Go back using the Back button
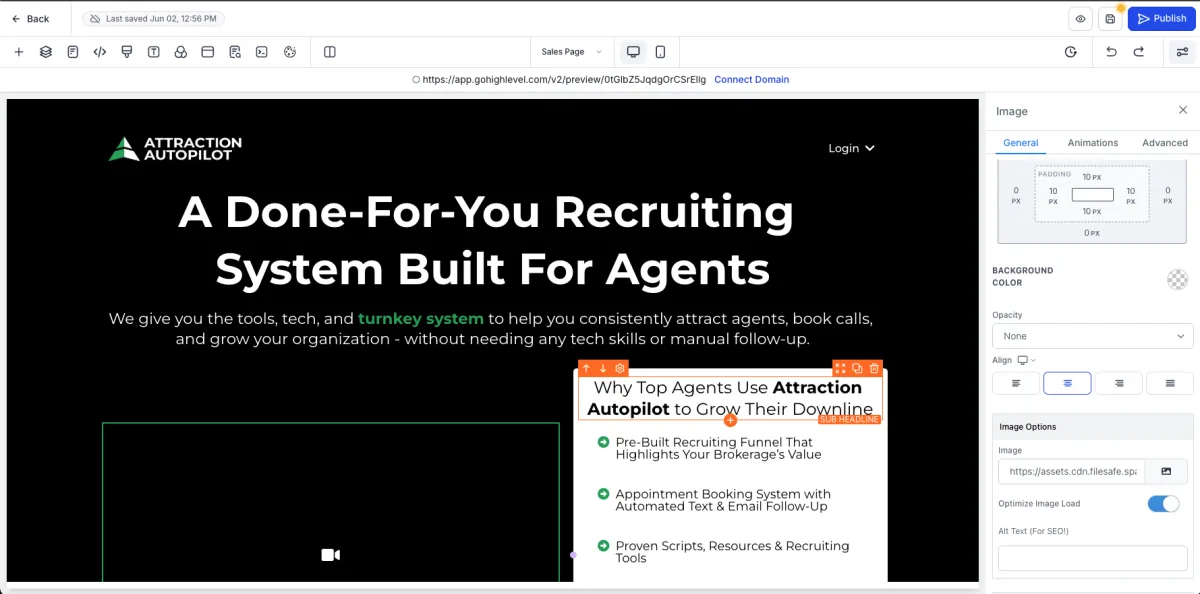Viewport: 1200px width, 594px height. (x=30, y=19)
